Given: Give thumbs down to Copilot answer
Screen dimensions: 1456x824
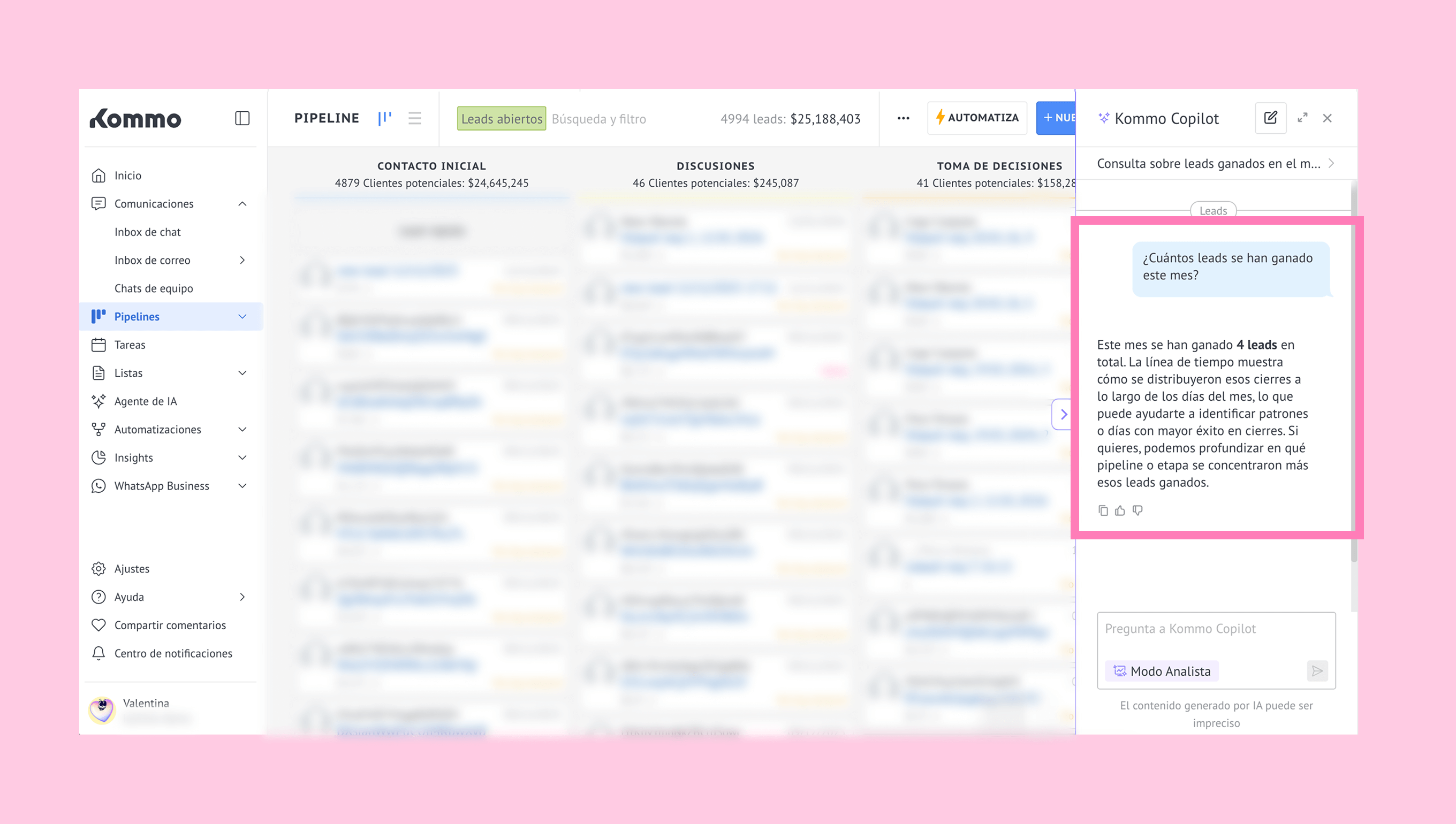Looking at the screenshot, I should coord(1137,510).
